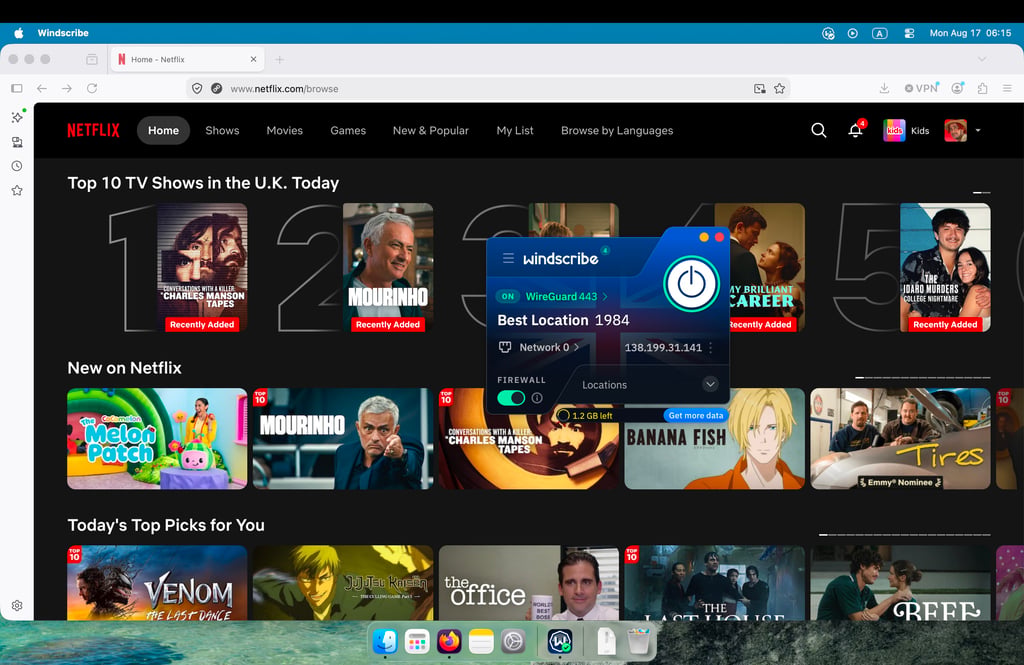Open the Apple menu
Screen dimensions: 1024x665
(x=18, y=33)
